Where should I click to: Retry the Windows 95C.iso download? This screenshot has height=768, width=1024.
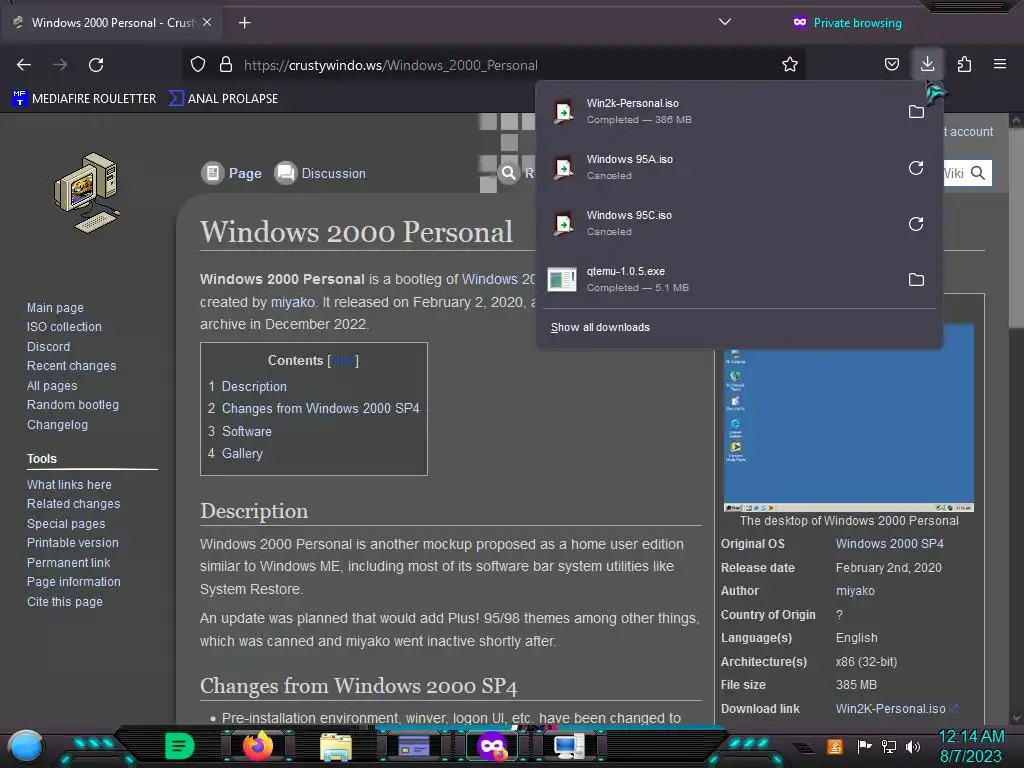(916, 224)
